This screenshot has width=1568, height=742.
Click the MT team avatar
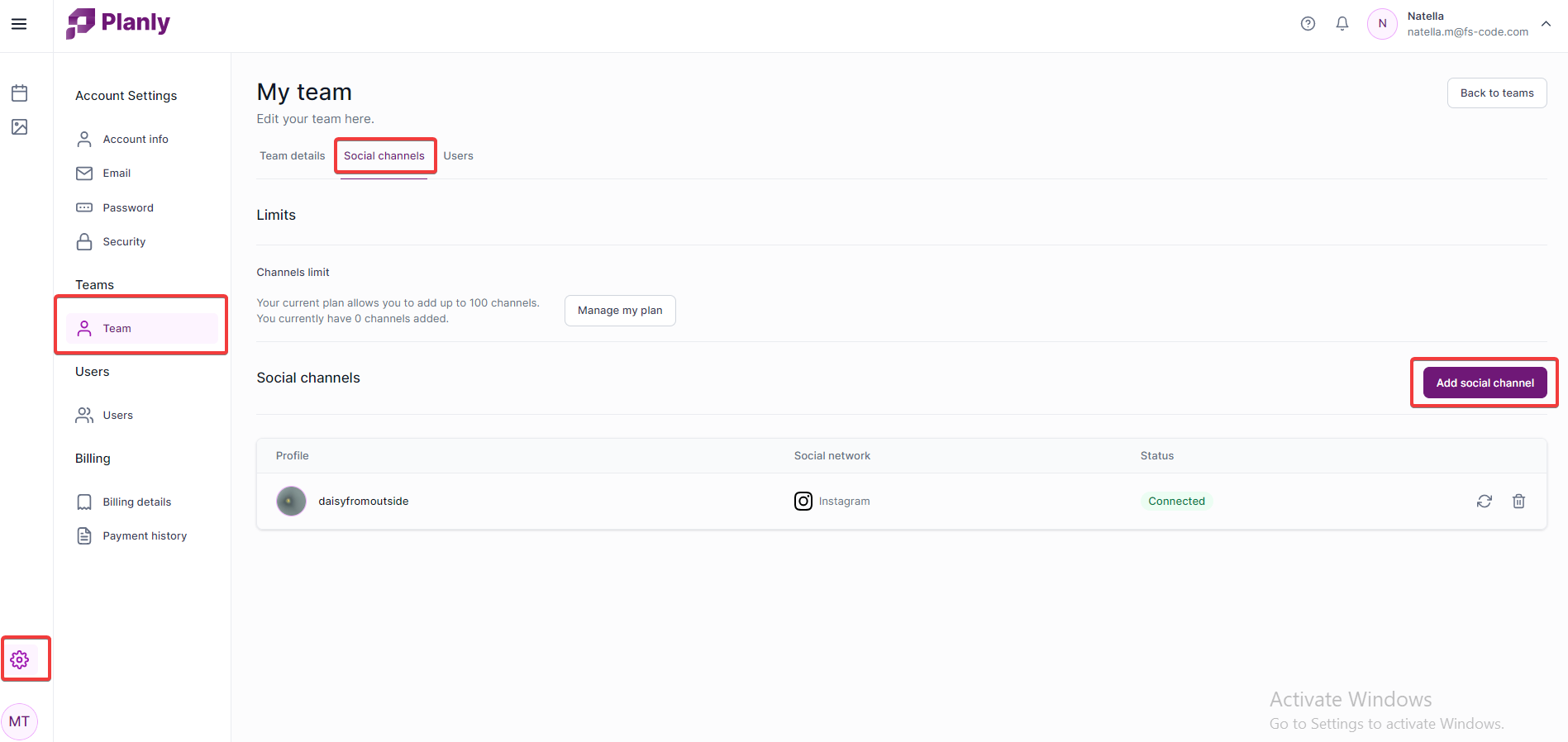coord(20,721)
